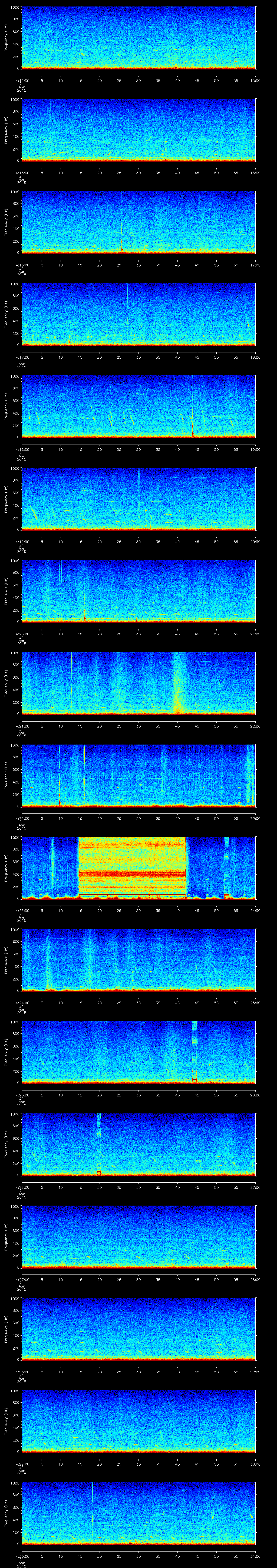This screenshot has width=277, height=1568.
Task: Click the '4:23:00' start time label
Action: click(x=22, y=910)
